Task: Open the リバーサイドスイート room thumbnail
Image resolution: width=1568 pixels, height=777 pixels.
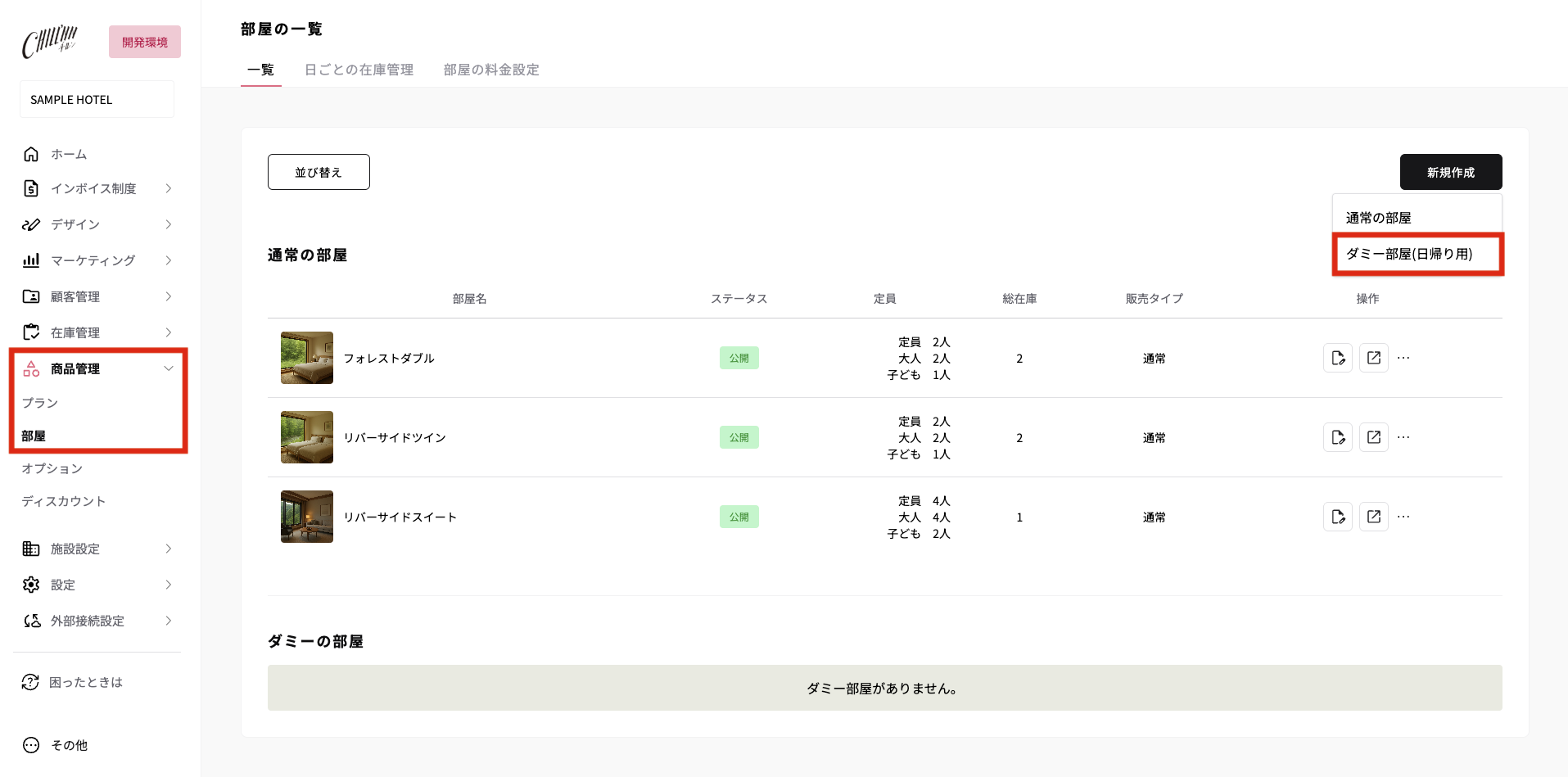Action: 306,517
